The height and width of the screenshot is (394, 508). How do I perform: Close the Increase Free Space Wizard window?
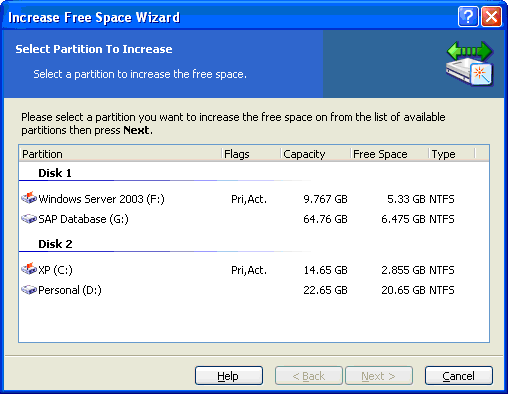coord(491,16)
